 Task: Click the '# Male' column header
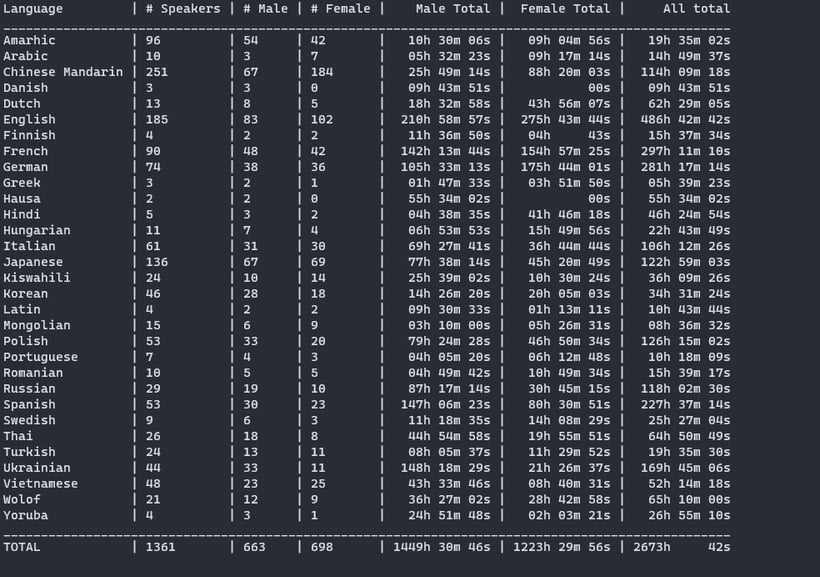point(265,9)
